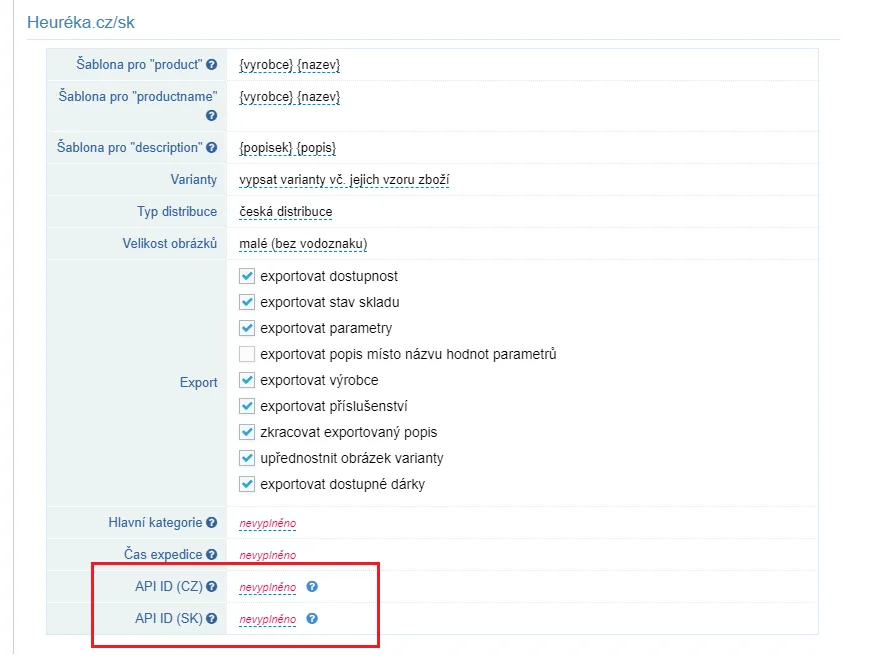
Task: Open Velikost obrázků value malé (bez vodoznaku)
Action: (303, 244)
